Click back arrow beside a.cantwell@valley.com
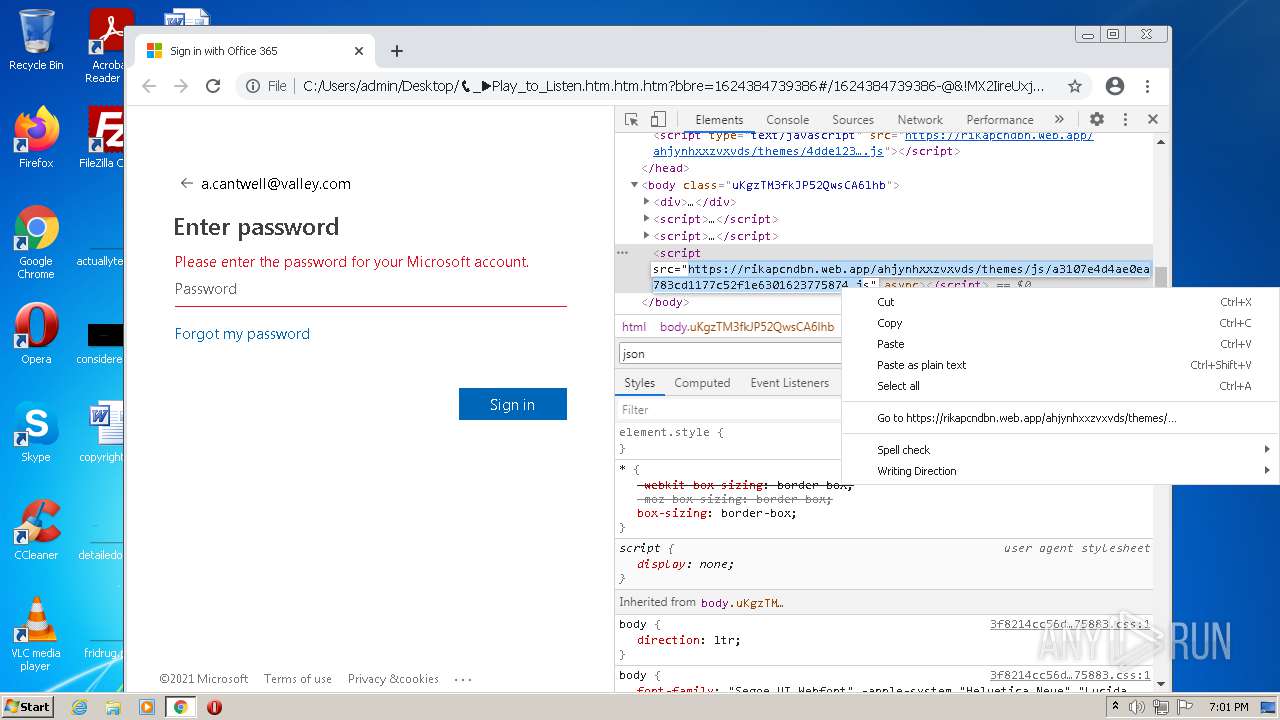This screenshot has width=1280, height=720. point(186,183)
